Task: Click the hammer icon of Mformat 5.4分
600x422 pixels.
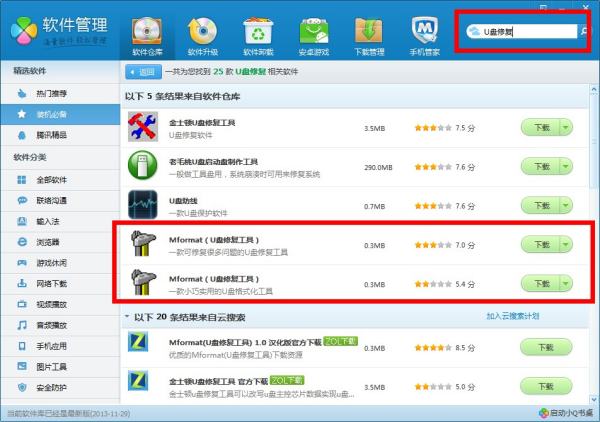Action: tap(143, 282)
